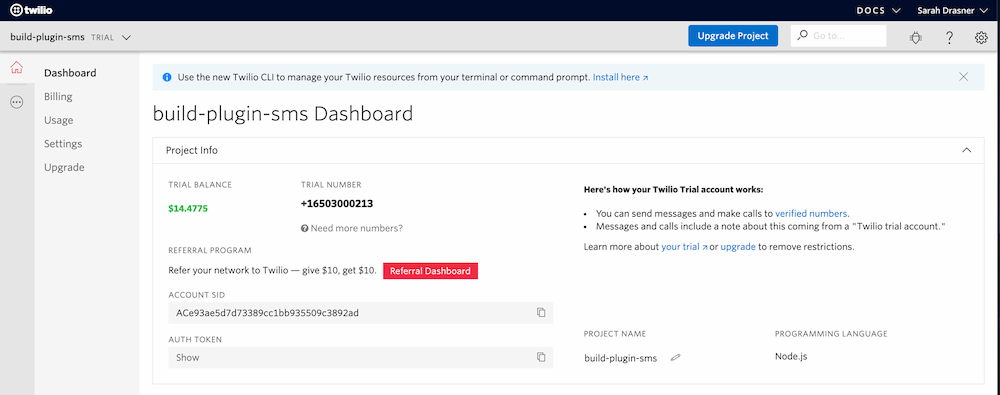Open the DOCS dropdown
This screenshot has height=395, width=1000.
point(878,10)
